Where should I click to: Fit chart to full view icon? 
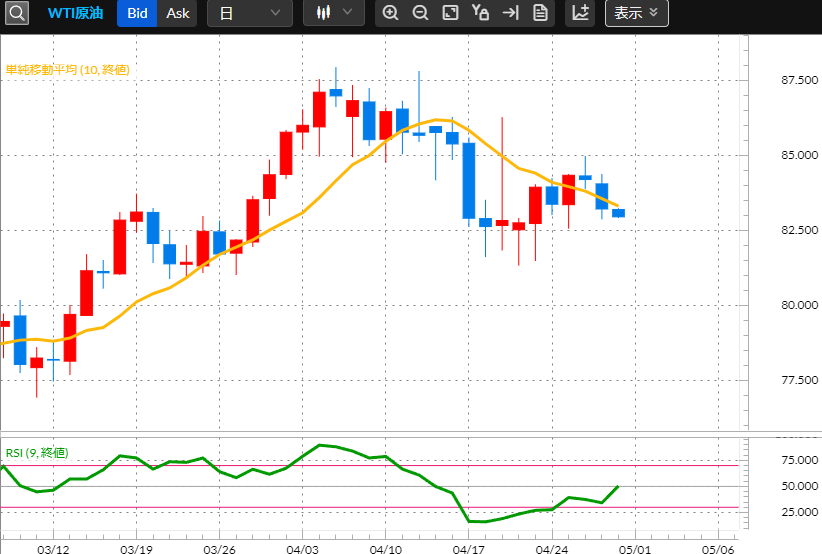pos(450,13)
